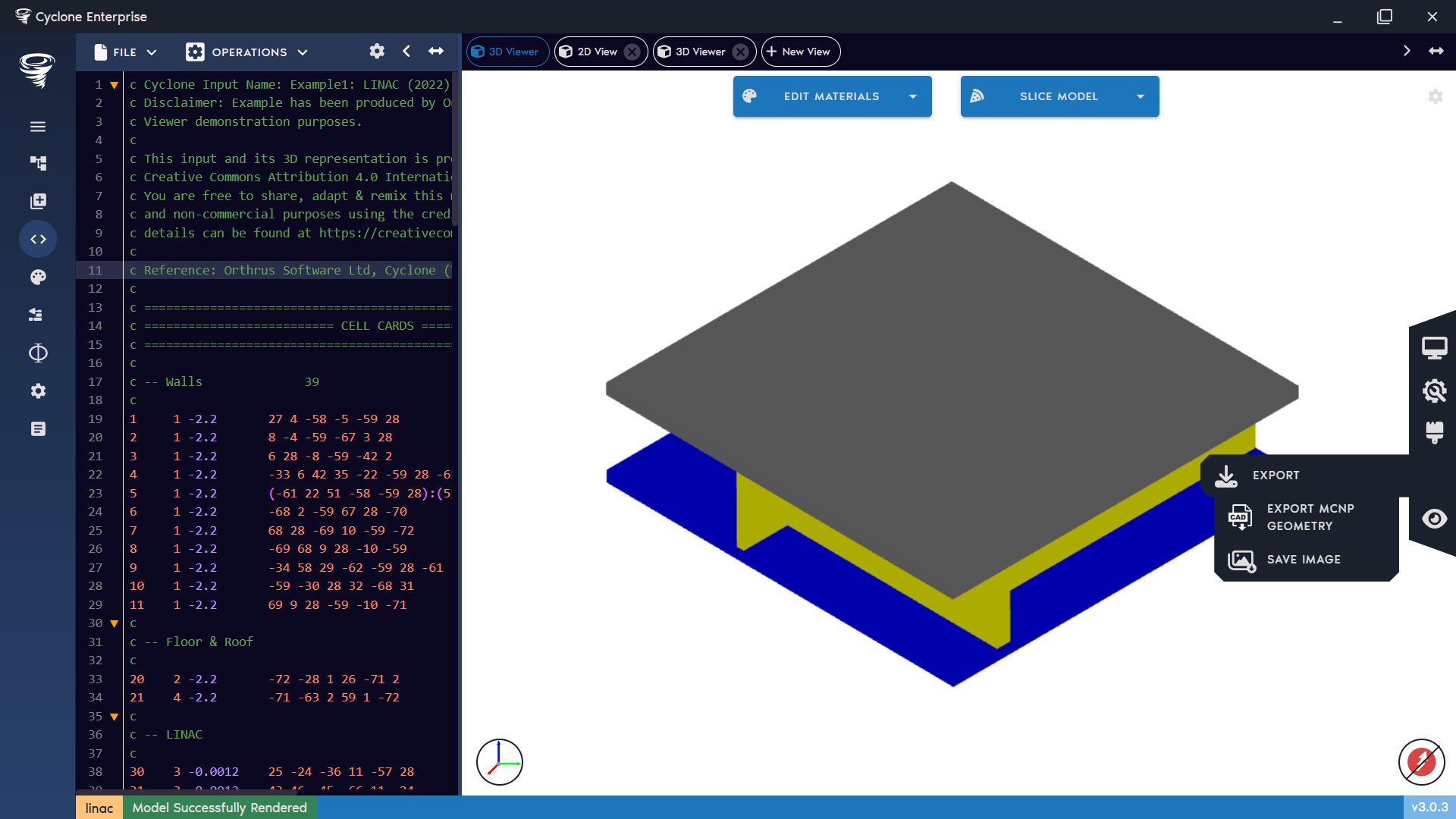Open the log/notes icon at sidebar bottom

tap(38, 428)
